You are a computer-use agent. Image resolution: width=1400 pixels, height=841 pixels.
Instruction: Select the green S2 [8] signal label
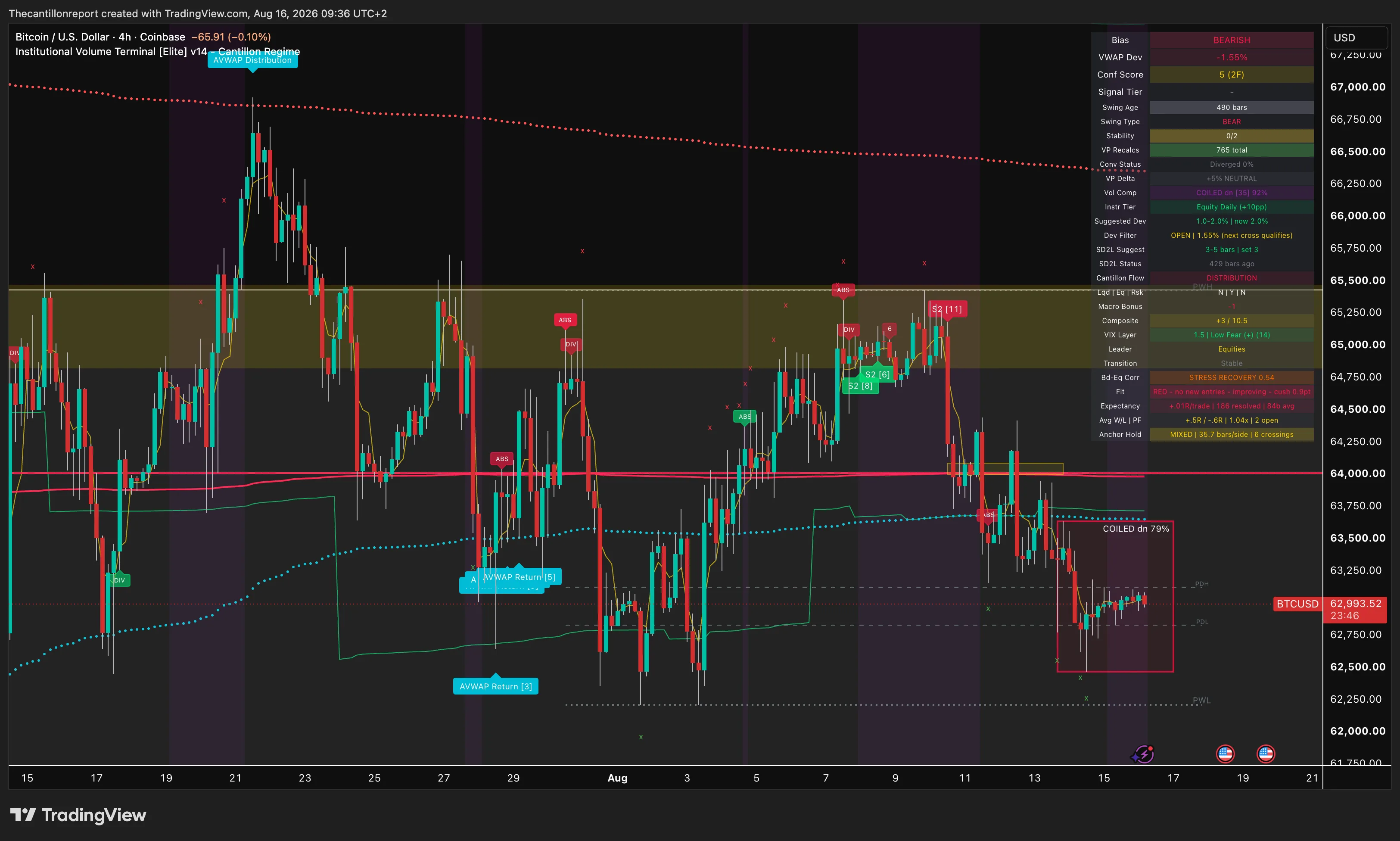[x=860, y=386]
